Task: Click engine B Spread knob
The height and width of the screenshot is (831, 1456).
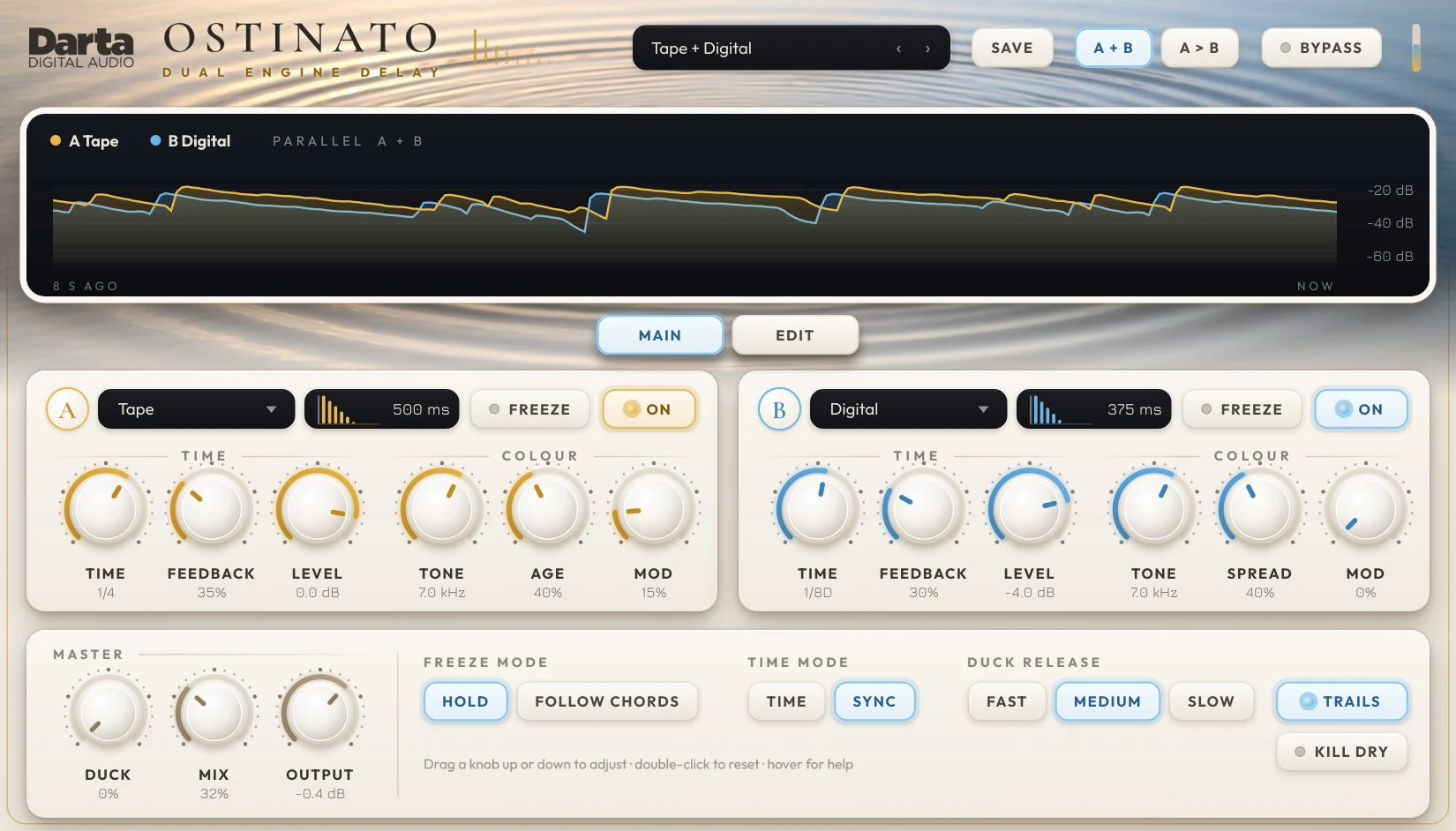Action: coord(1260,509)
